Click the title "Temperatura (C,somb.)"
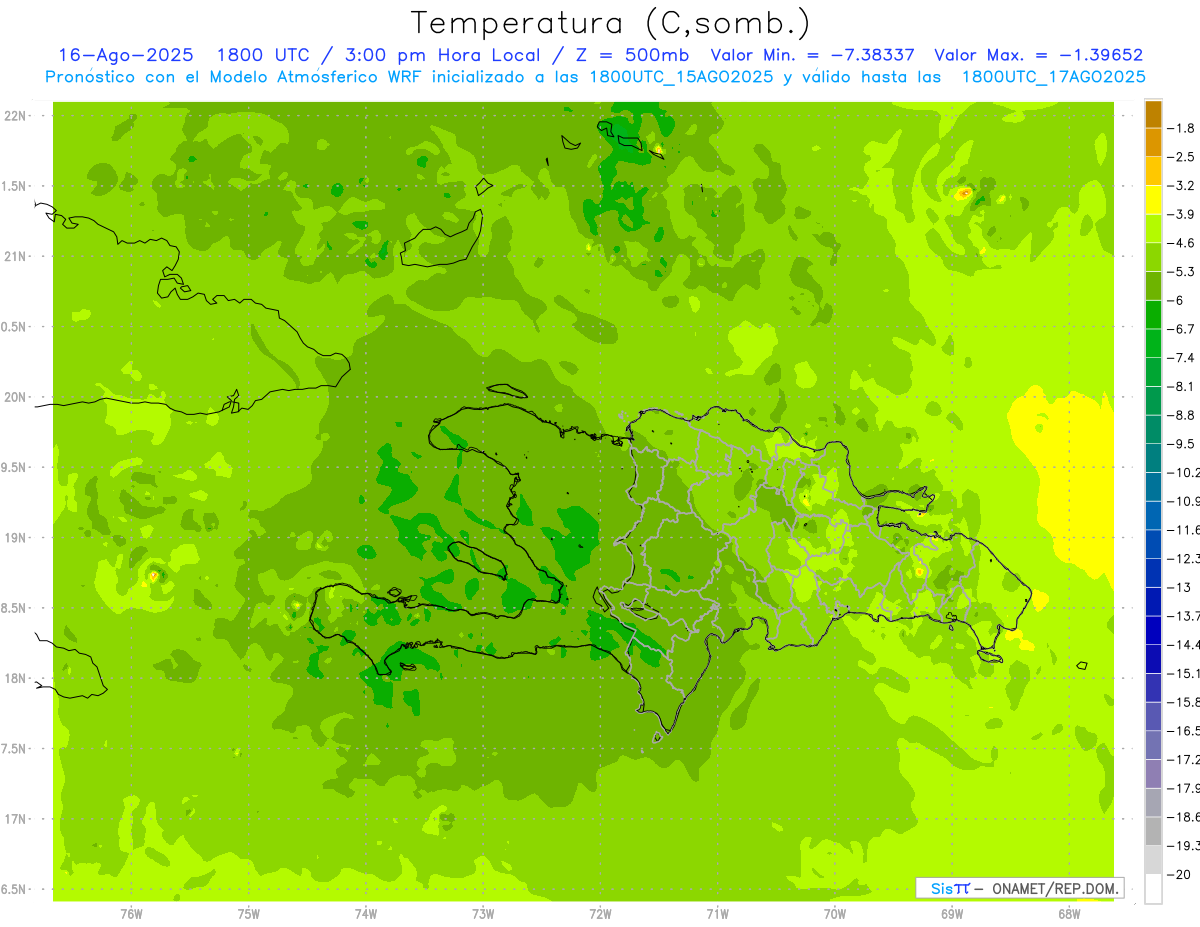 pos(611,22)
